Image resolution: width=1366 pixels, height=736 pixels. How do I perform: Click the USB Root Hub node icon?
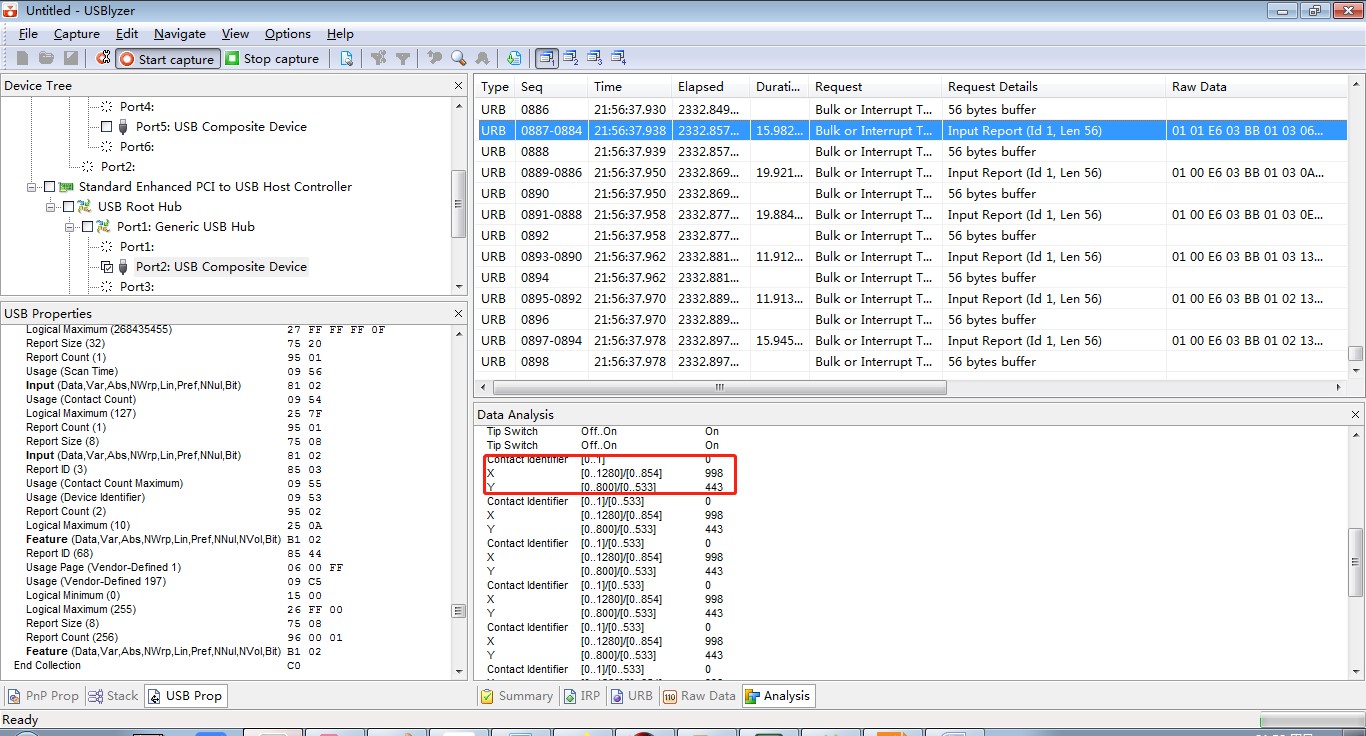[86, 207]
